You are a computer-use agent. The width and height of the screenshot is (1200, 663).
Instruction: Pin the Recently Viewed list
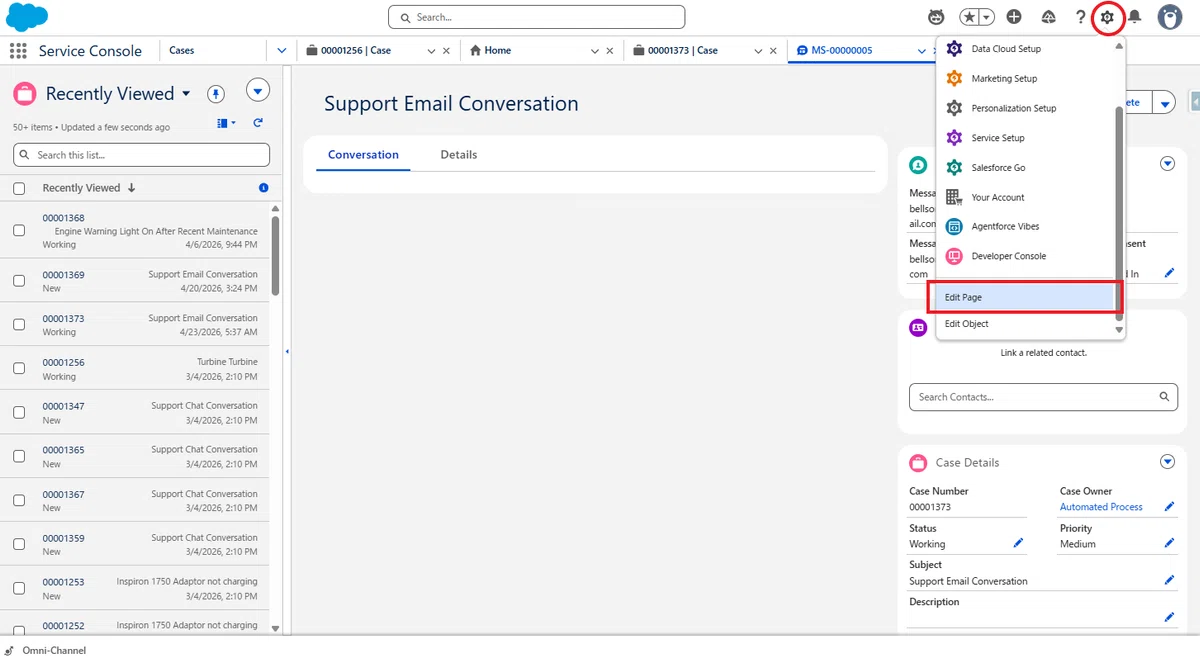pyautogui.click(x=216, y=93)
